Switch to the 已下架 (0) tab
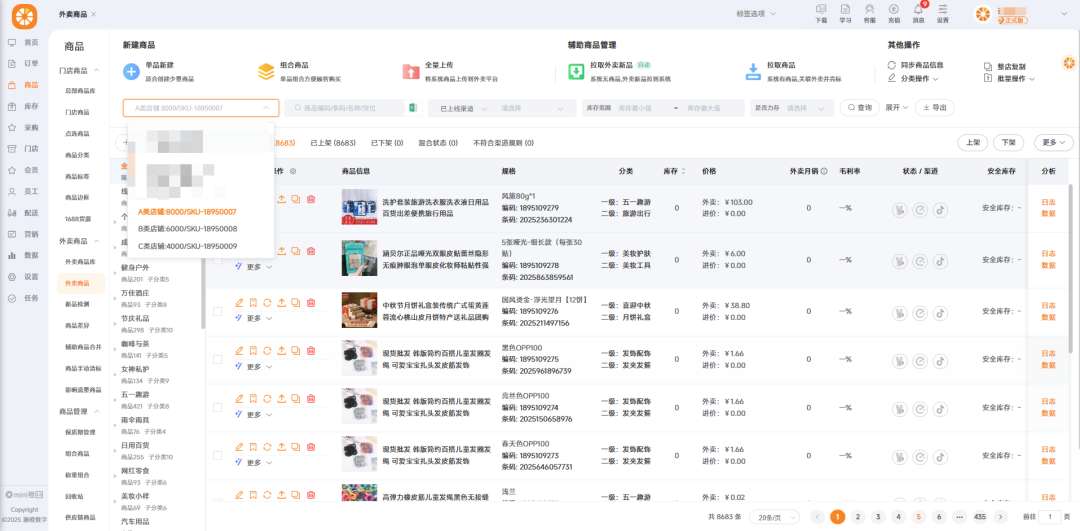 (x=386, y=143)
